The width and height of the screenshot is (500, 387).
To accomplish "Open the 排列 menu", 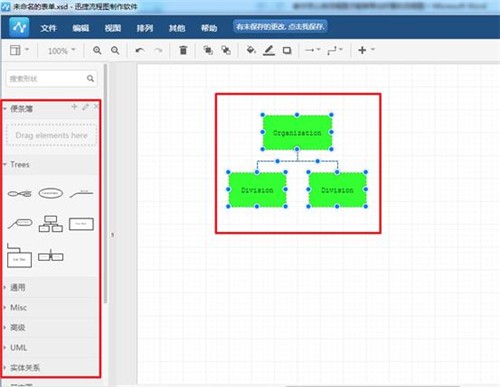I will point(145,28).
